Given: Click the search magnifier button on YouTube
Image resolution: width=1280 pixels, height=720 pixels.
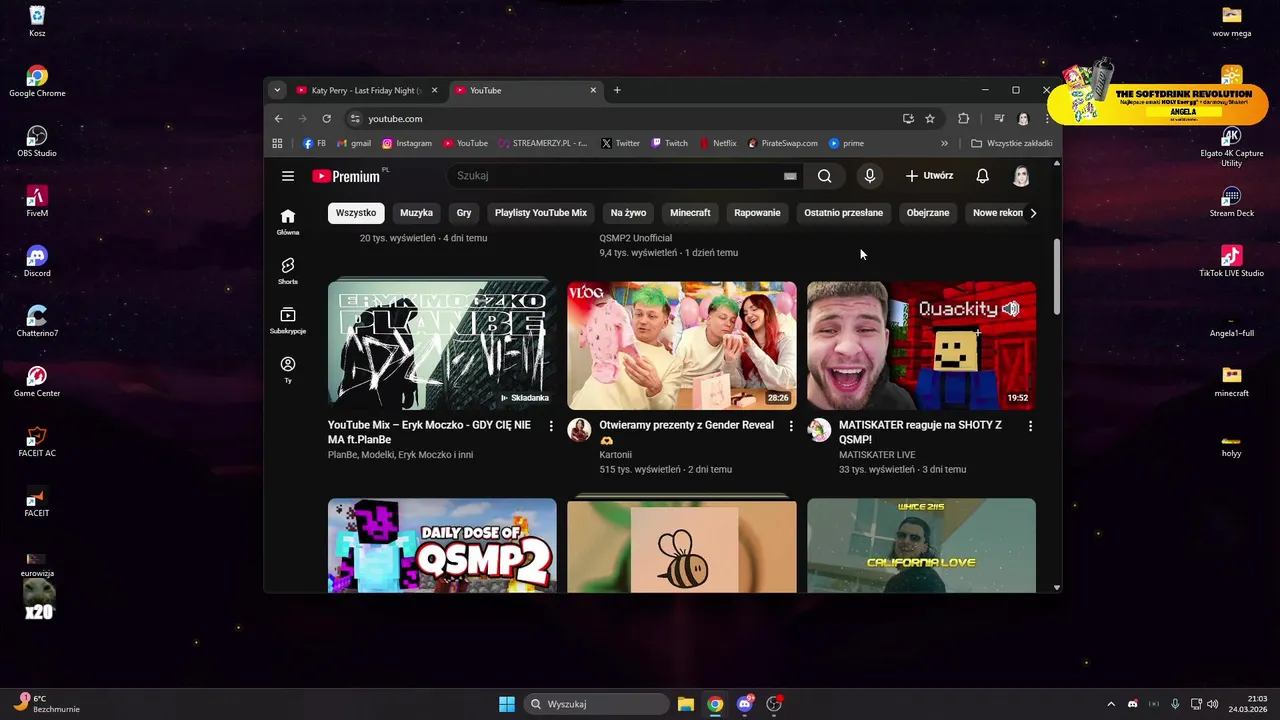Looking at the screenshot, I should coord(824,176).
